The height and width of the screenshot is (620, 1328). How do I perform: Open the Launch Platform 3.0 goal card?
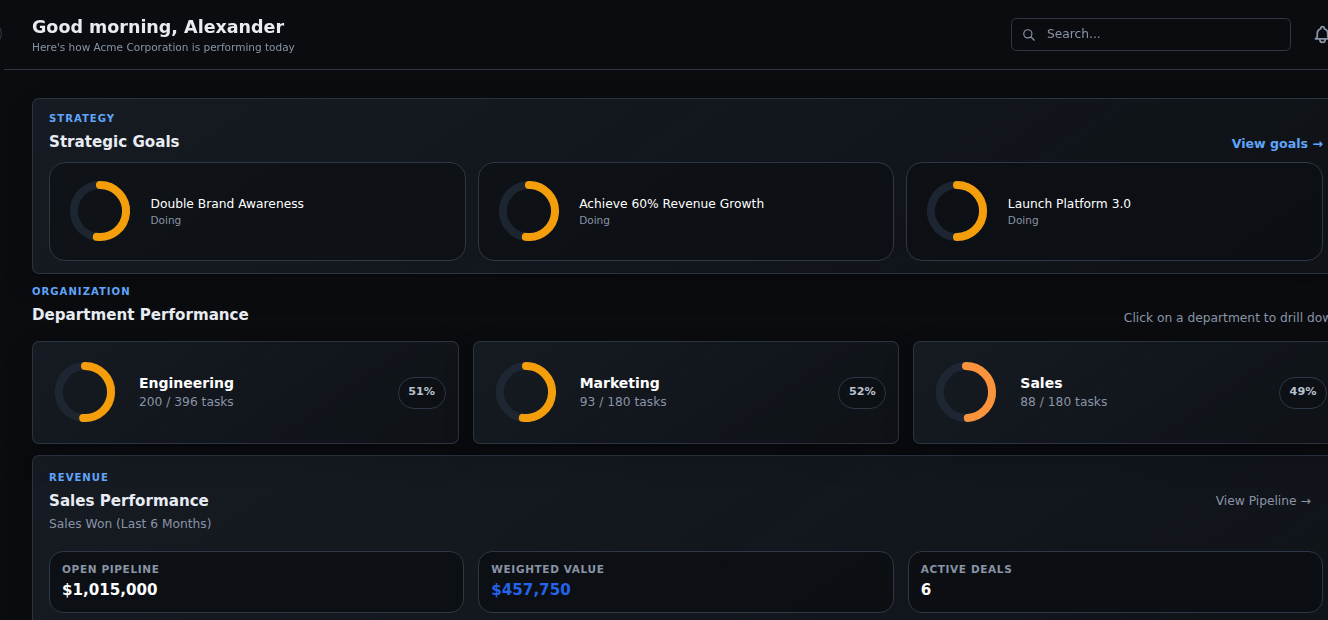[x=1114, y=211]
